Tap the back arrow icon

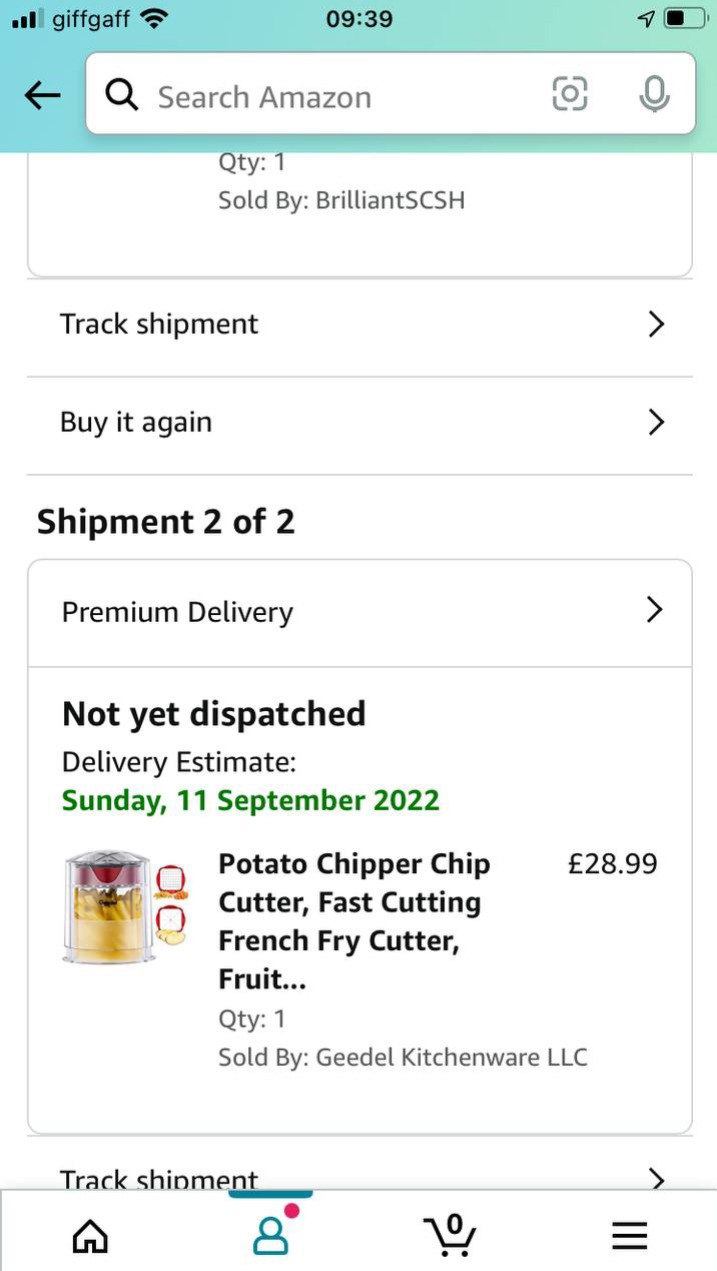42,96
